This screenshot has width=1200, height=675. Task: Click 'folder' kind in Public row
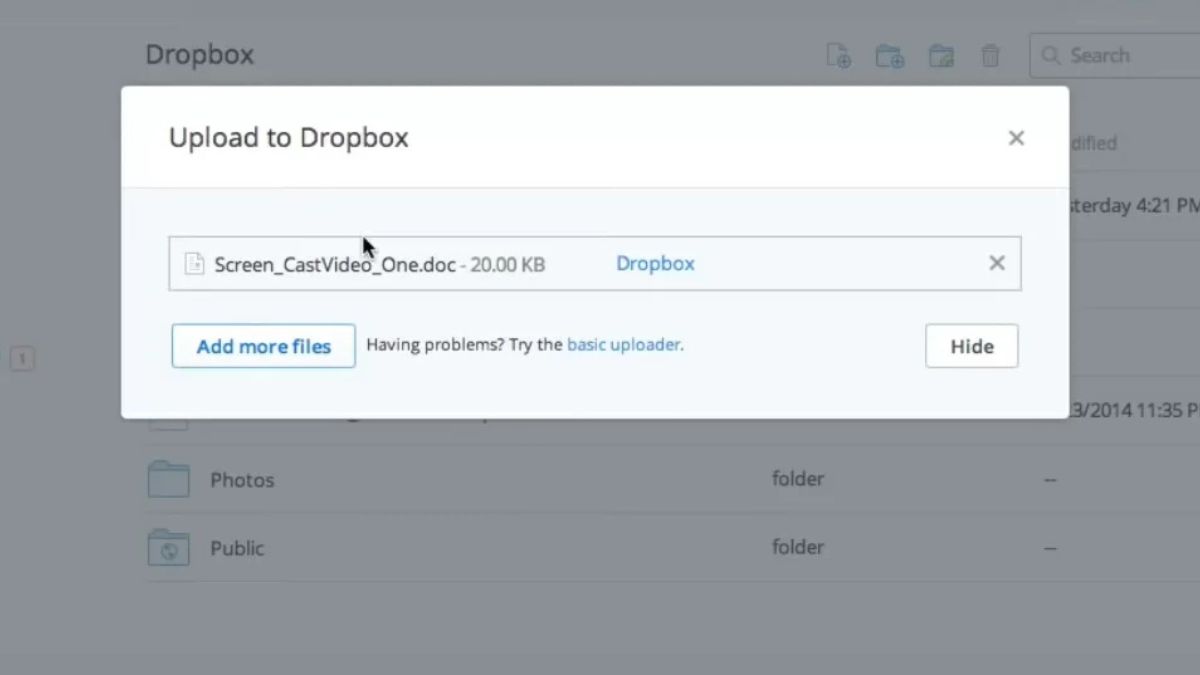(798, 547)
